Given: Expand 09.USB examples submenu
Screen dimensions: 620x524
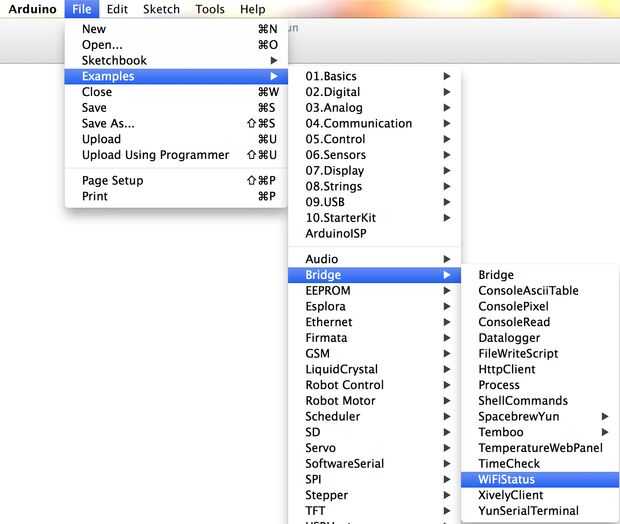Looking at the screenshot, I should pyautogui.click(x=374, y=202).
